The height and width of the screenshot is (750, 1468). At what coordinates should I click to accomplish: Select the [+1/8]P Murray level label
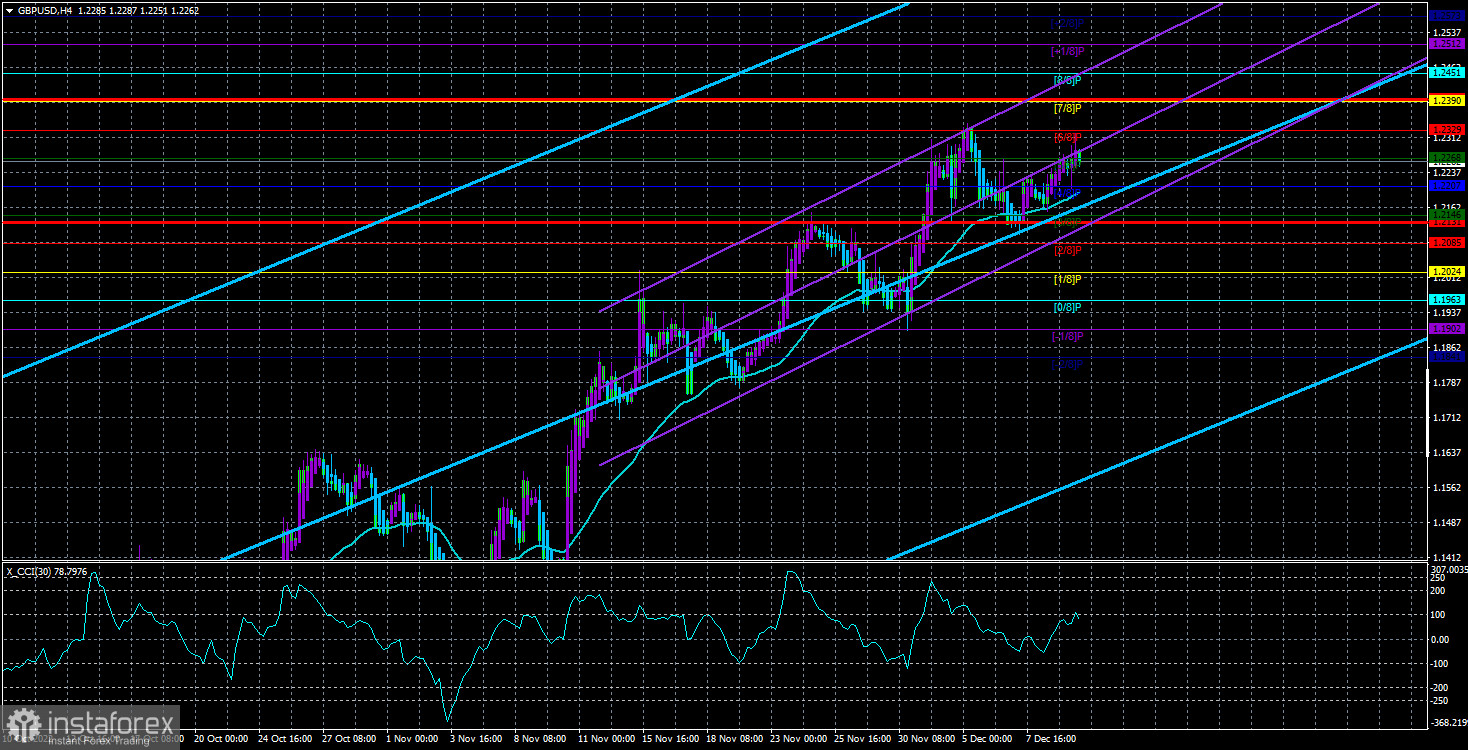(x=1066, y=51)
